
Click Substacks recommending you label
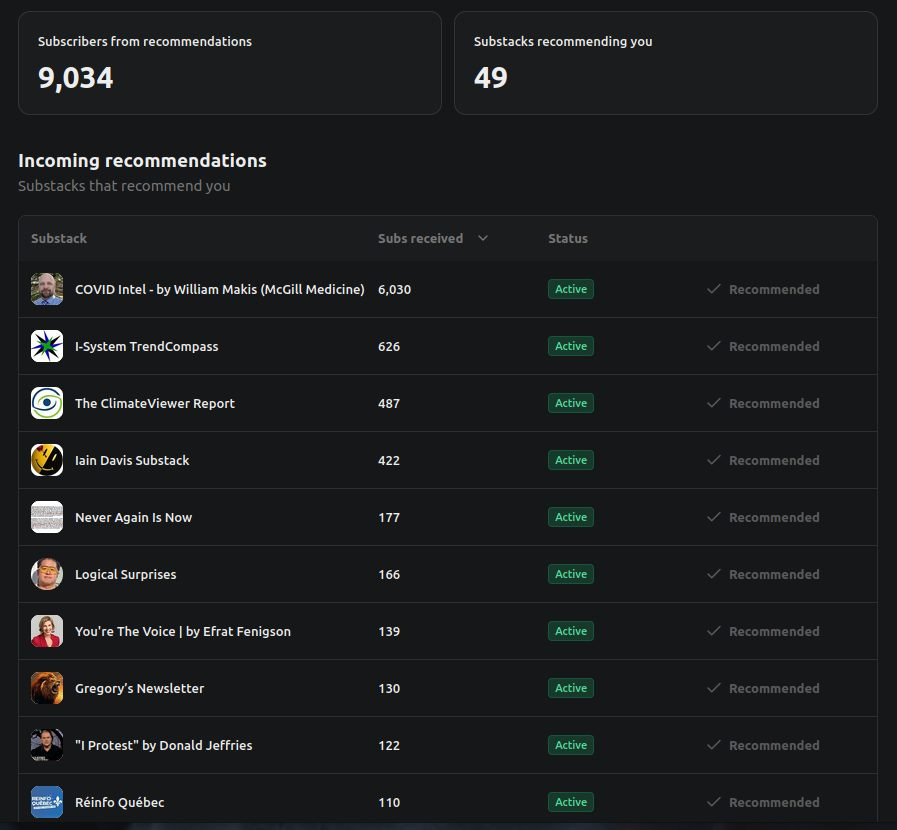click(563, 41)
